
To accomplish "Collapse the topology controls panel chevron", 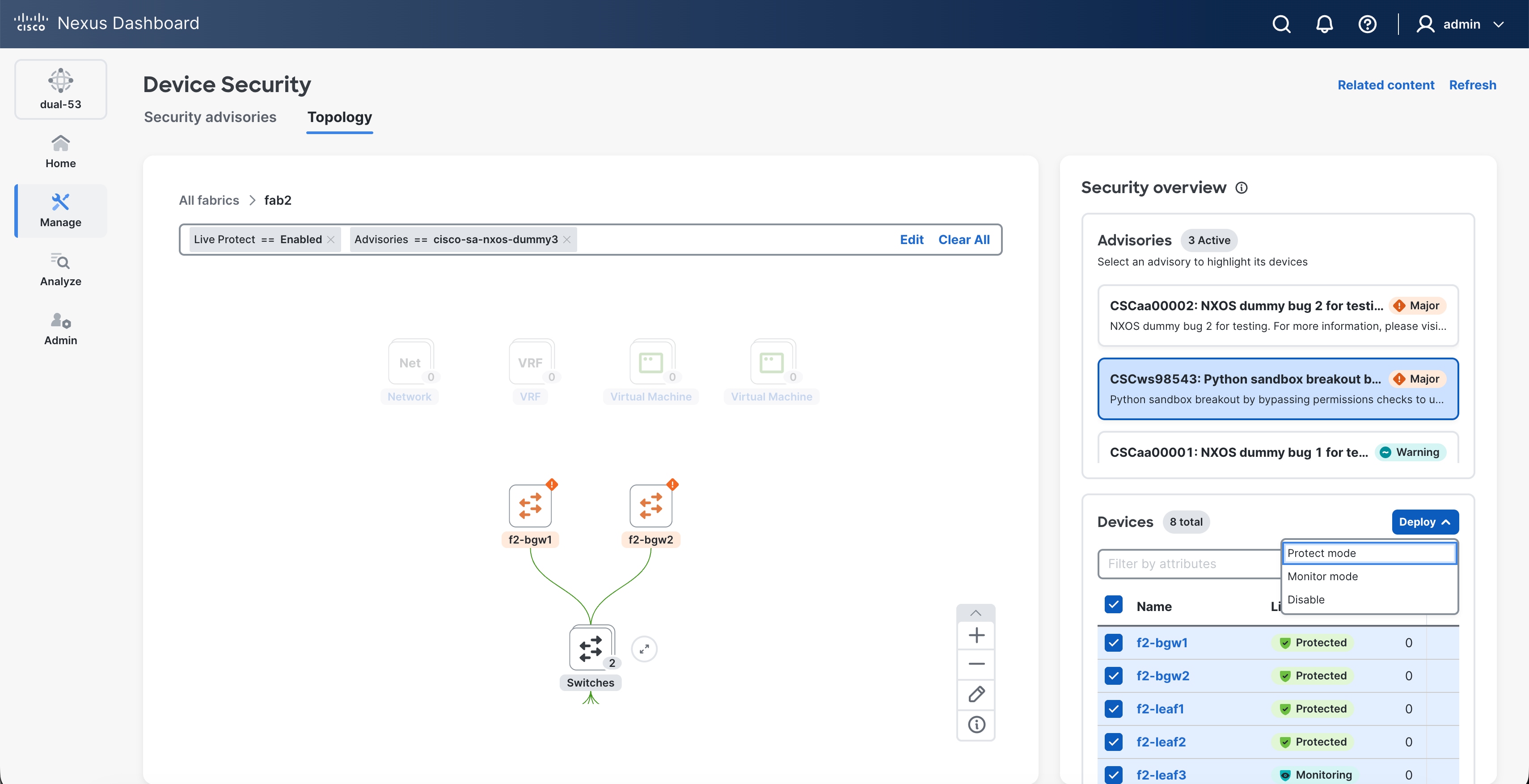I will (x=975, y=612).
